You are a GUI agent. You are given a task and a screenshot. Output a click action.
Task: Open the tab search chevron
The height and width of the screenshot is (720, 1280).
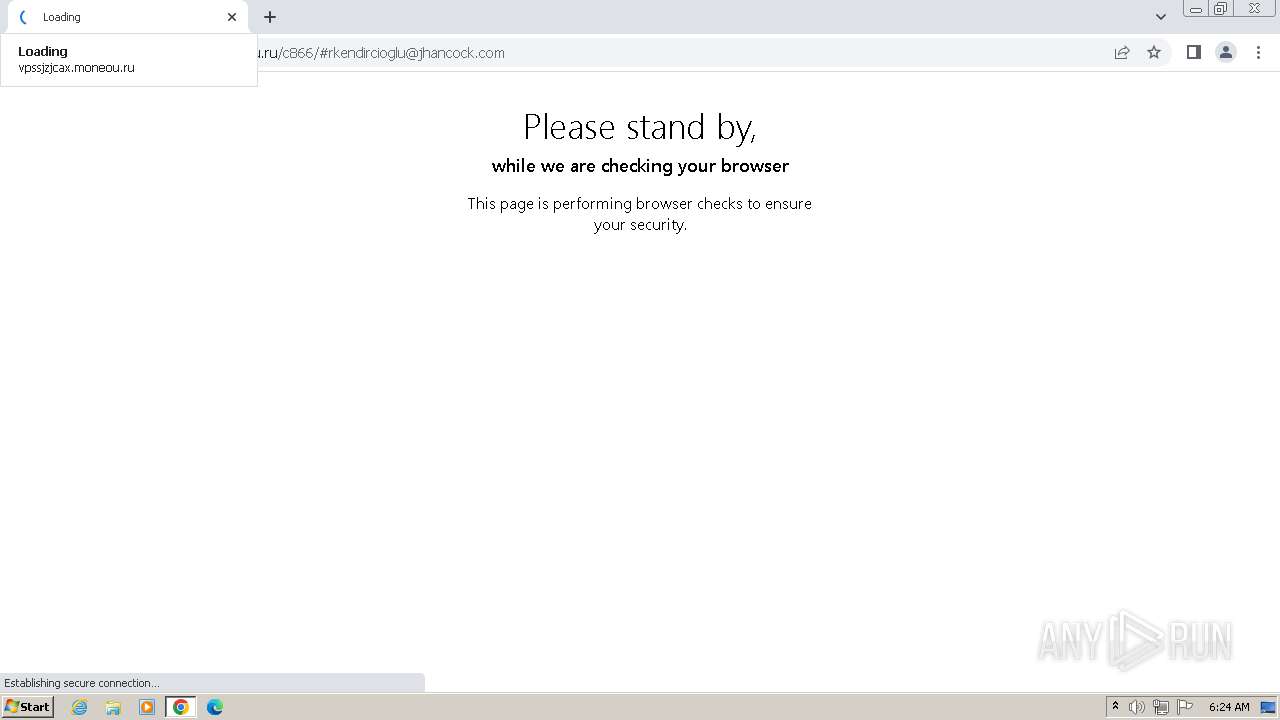1160,17
